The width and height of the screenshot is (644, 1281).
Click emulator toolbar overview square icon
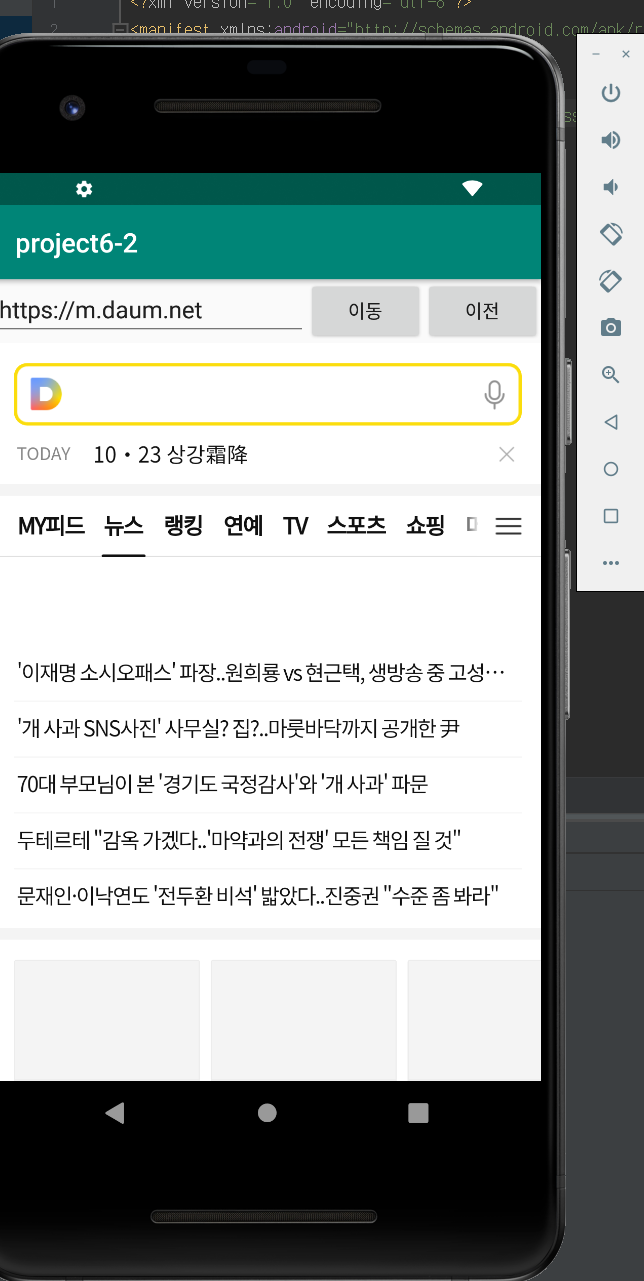click(610, 516)
